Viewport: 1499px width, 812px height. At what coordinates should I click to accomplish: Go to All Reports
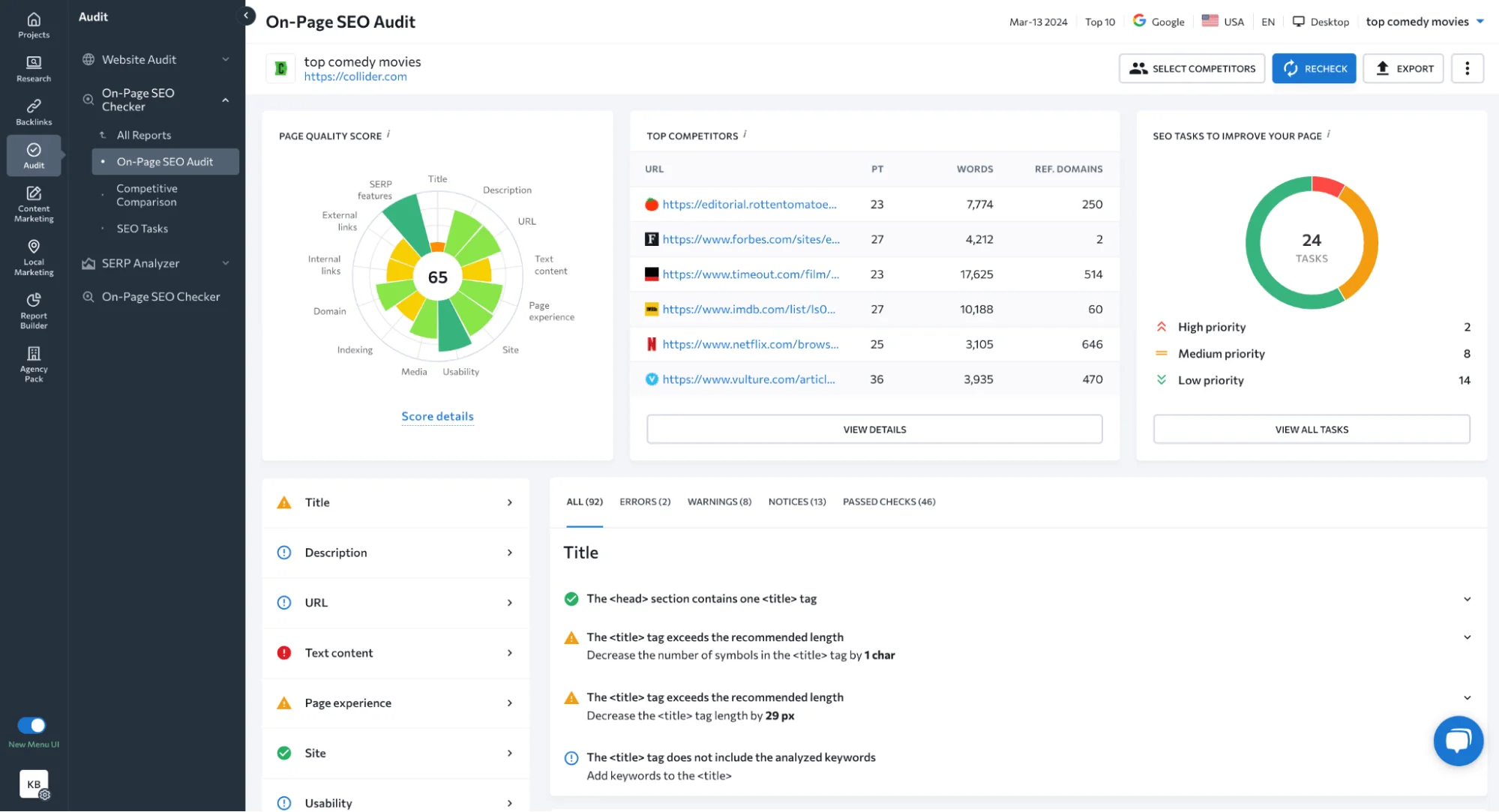[x=144, y=135]
